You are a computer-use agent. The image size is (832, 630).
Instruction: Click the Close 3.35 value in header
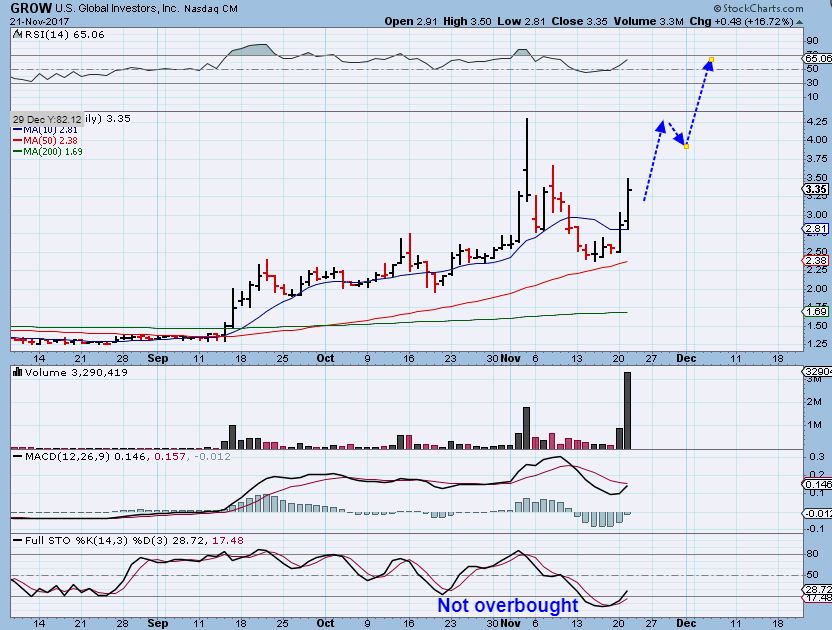[579, 21]
